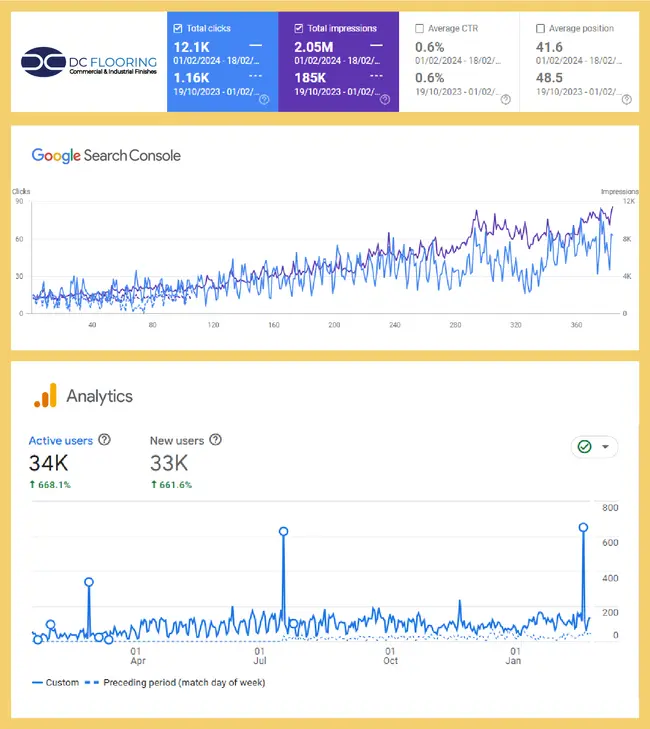The height and width of the screenshot is (729, 650).
Task: Click the 12K impressions axis label
Action: pos(629,201)
